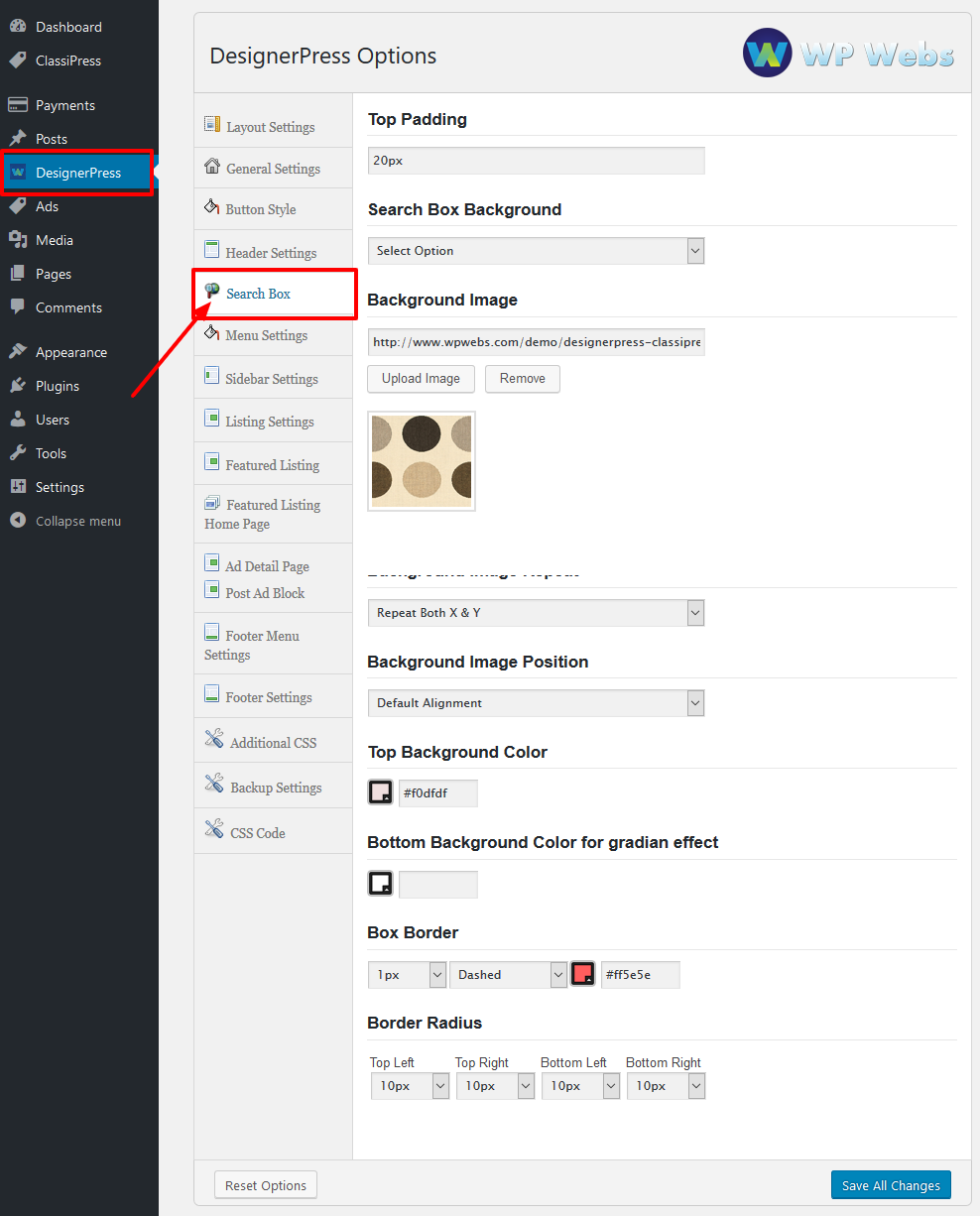Click the Comments bubble icon
Viewport: 980px width, 1216px height.
pyautogui.click(x=18, y=307)
